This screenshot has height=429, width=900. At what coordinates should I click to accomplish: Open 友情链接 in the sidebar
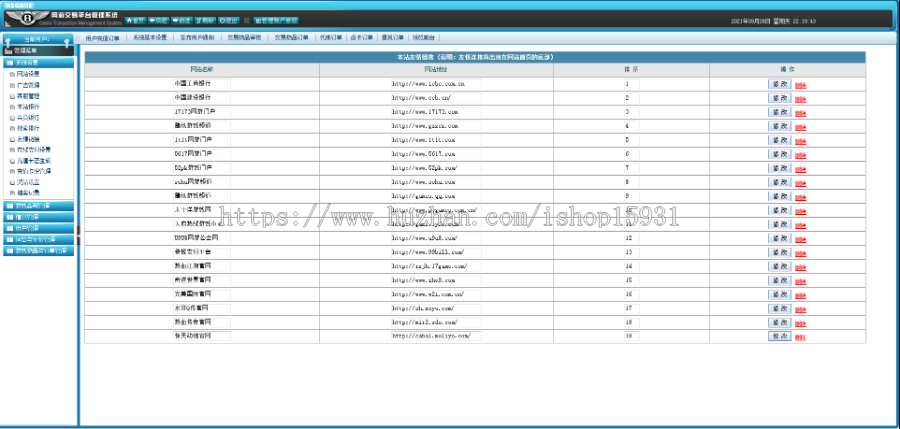28,139
